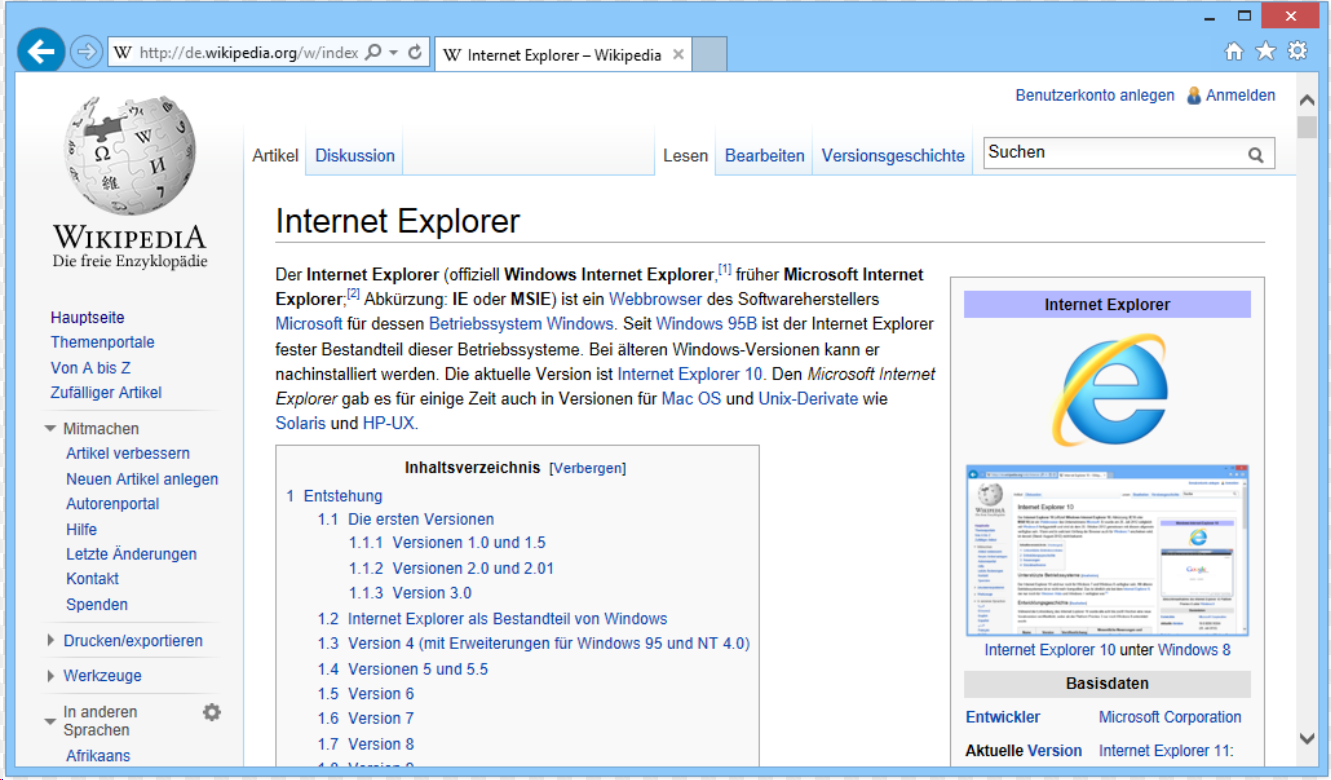Open the address bar autocomplete dropdown arrow
Viewport: 1331px width, 780px height.
393,53
